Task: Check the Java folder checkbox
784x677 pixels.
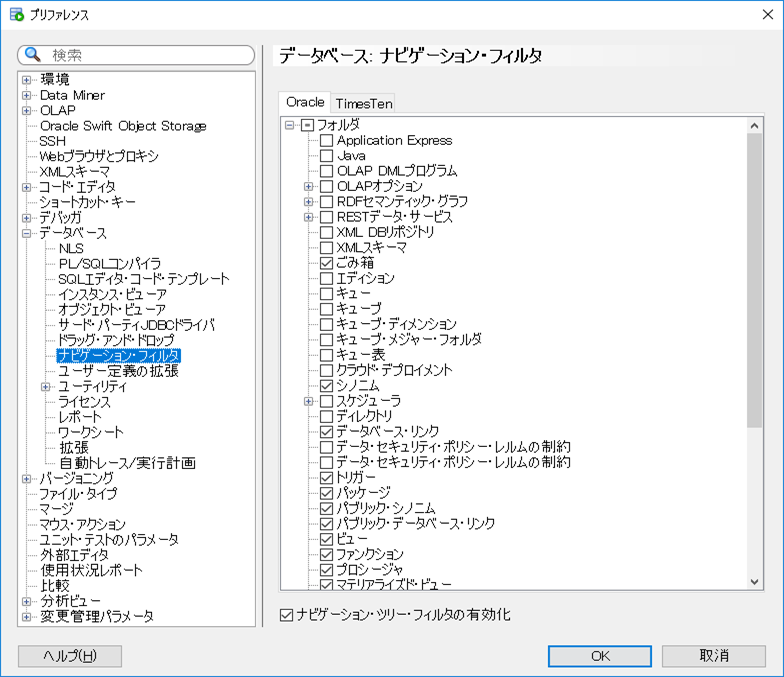Action: click(326, 156)
